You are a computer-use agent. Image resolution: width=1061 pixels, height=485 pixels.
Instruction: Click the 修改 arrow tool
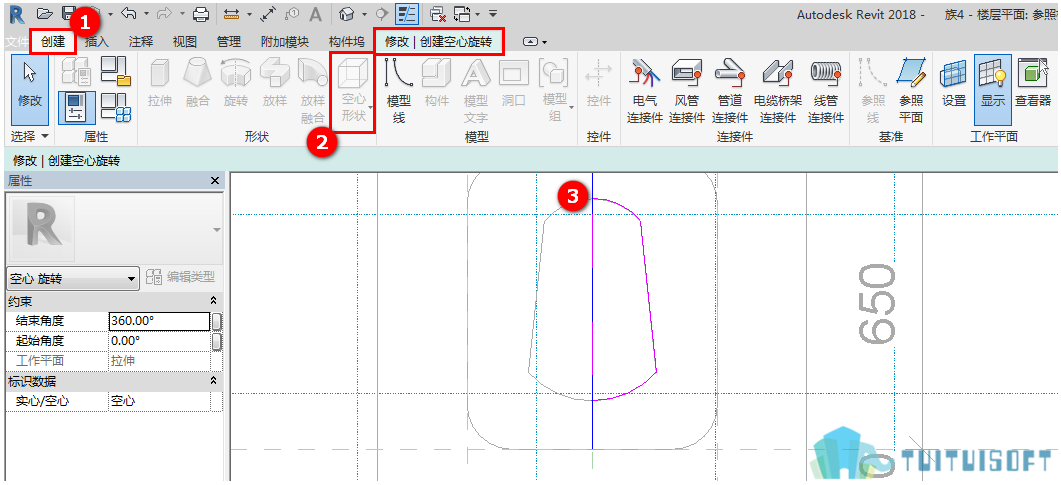[x=30, y=89]
